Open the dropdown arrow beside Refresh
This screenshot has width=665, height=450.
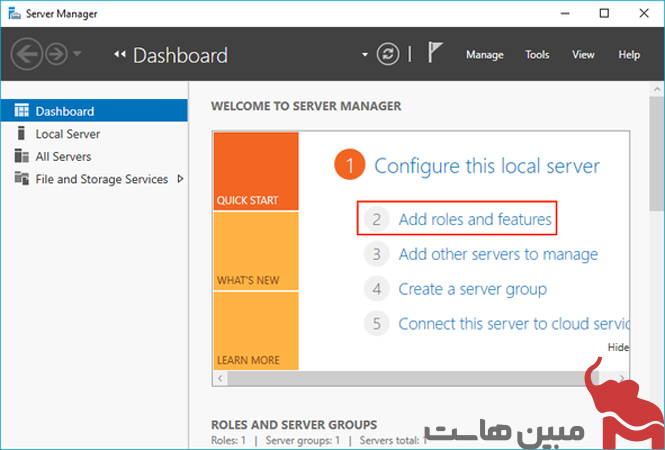(x=365, y=55)
